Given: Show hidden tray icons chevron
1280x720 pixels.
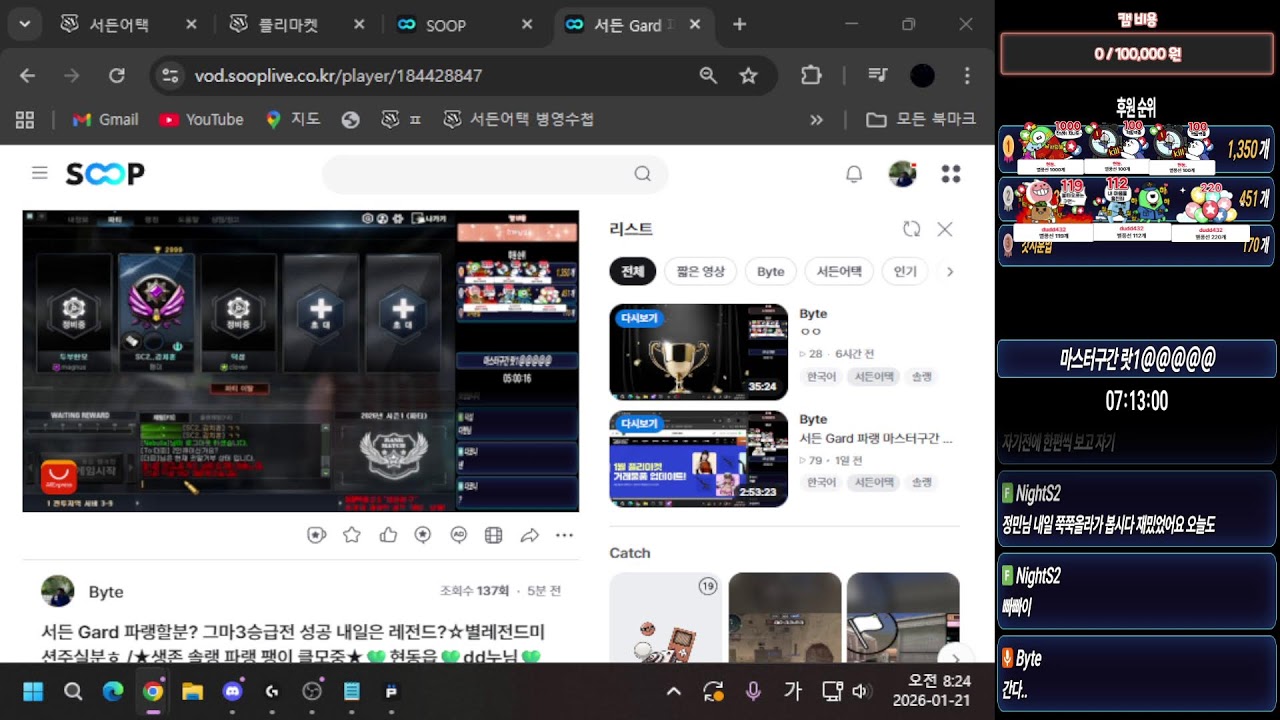Looking at the screenshot, I should [x=674, y=691].
